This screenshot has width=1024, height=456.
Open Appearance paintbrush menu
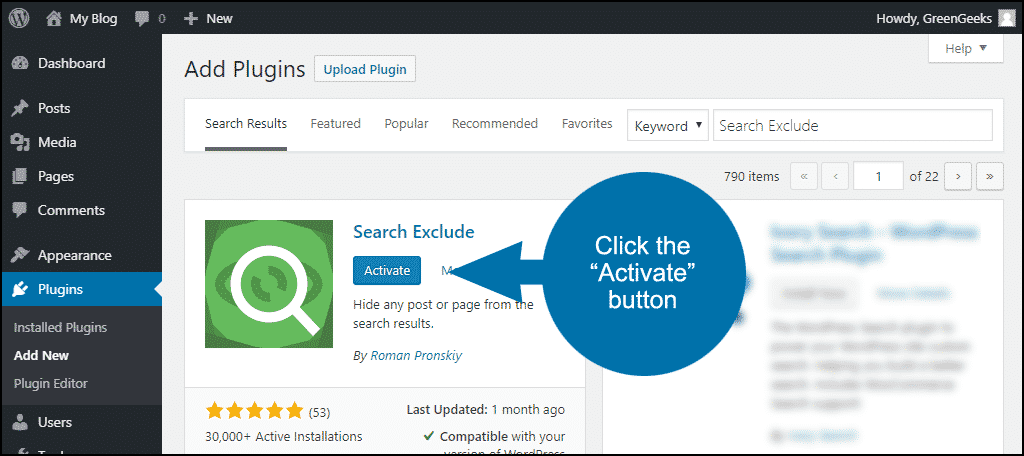point(20,255)
